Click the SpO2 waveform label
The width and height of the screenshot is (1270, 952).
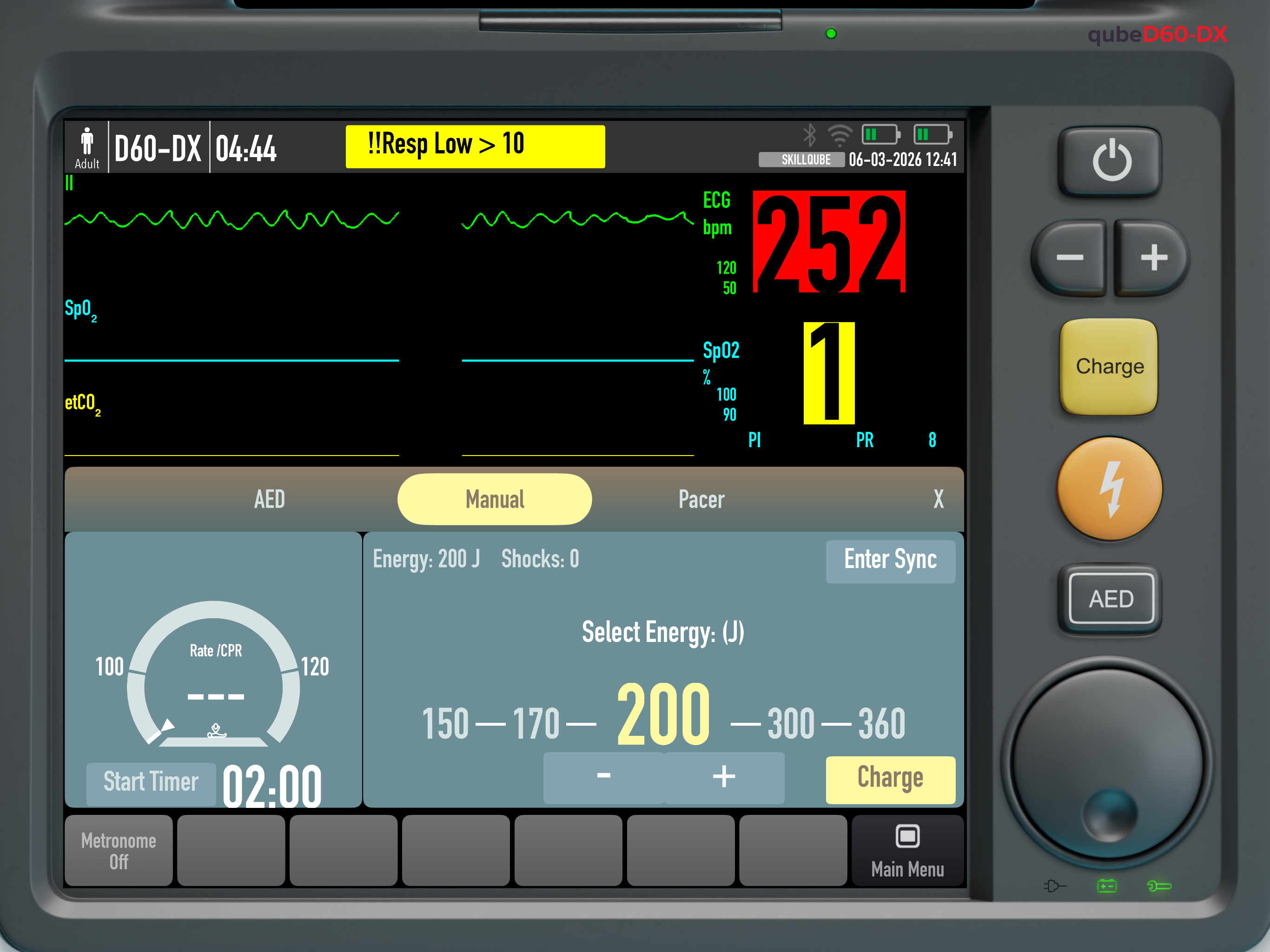(x=80, y=310)
